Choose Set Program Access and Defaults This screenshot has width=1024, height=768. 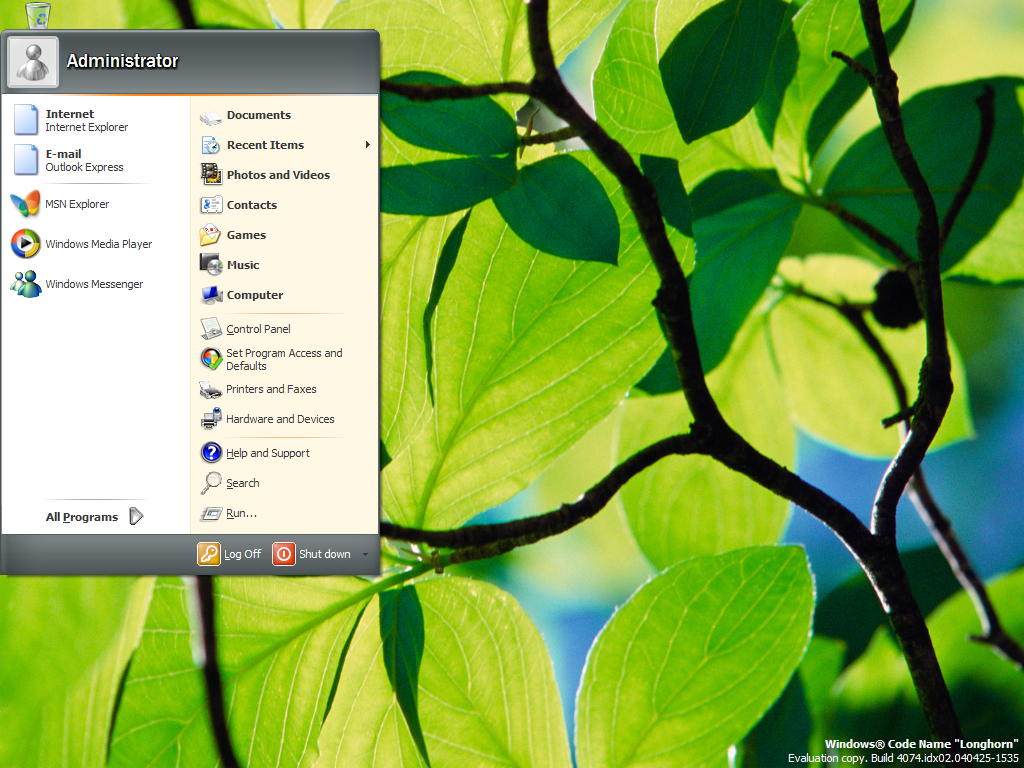[283, 359]
